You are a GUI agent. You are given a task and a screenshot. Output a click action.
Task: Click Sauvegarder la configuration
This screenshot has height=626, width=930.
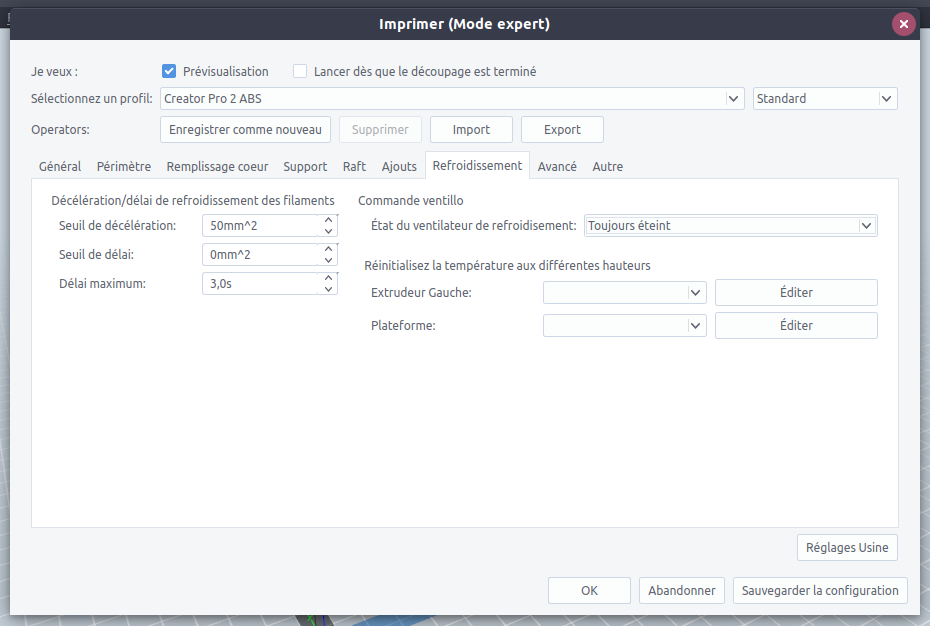(820, 591)
